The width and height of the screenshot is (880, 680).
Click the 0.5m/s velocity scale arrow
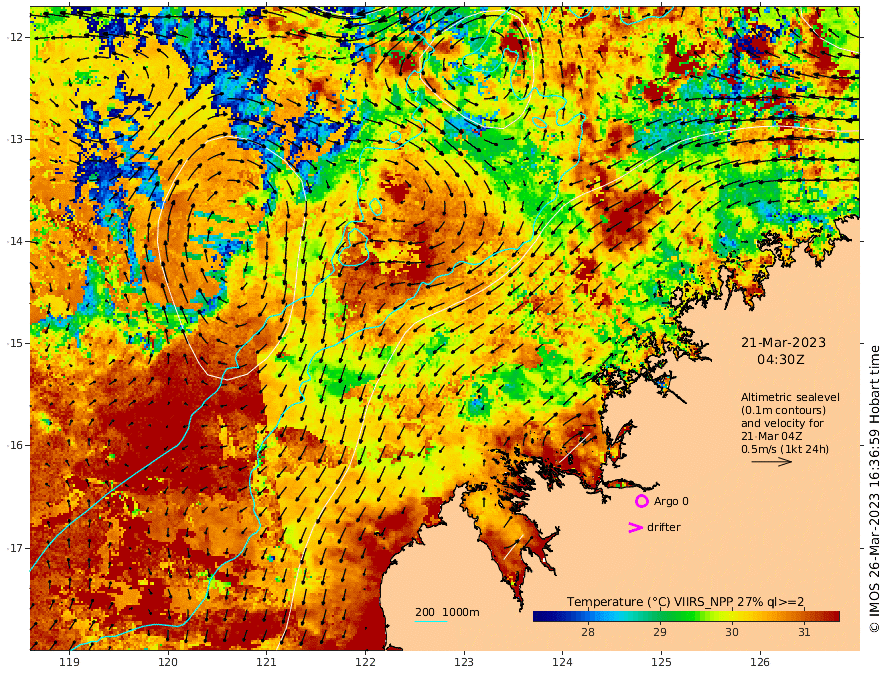[772, 462]
